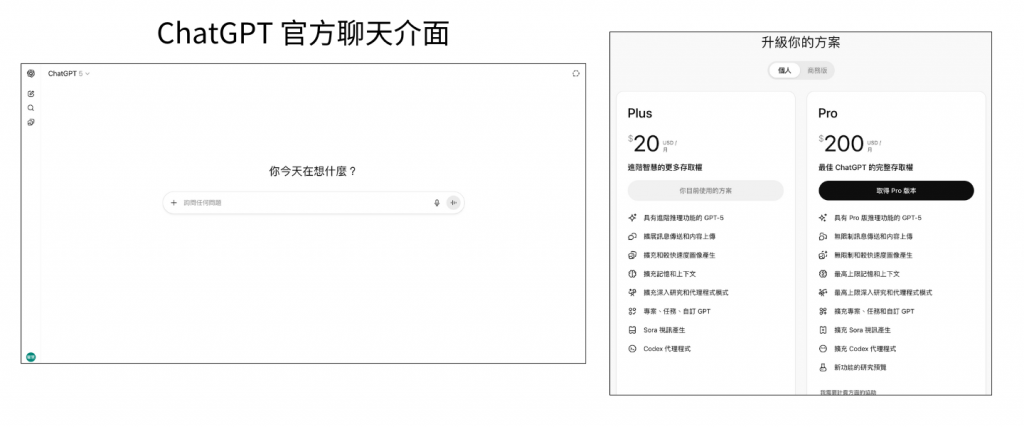Click the flask icon beside 新功能的研究預覽
The width and height of the screenshot is (1024, 427).
click(823, 368)
